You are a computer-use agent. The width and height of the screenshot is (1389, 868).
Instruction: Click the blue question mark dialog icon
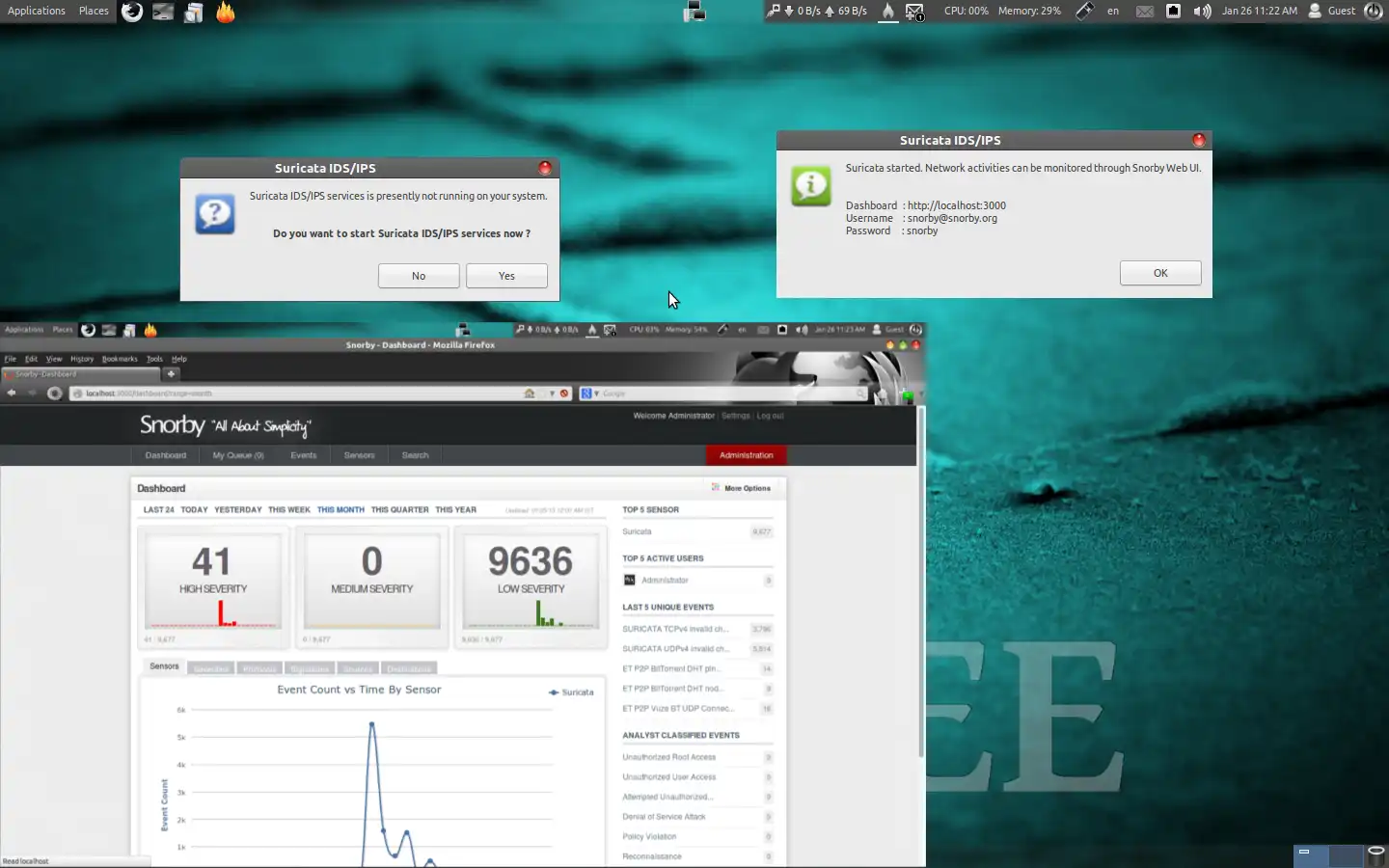coord(215,213)
